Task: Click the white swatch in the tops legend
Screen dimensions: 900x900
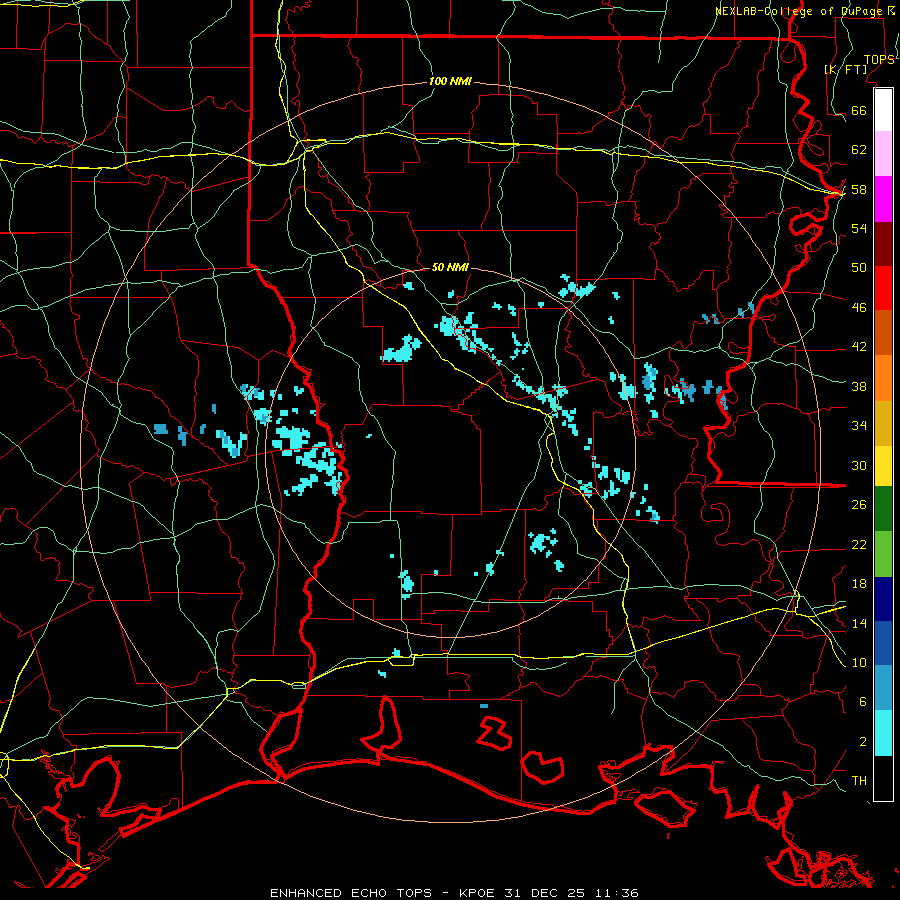Action: 883,110
